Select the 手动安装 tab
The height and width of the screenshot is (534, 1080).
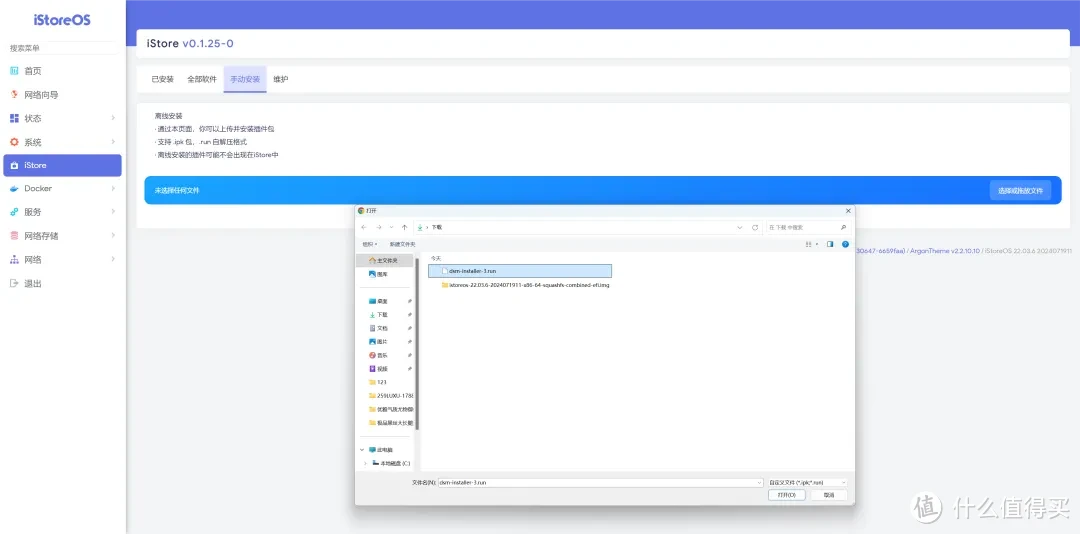point(245,79)
